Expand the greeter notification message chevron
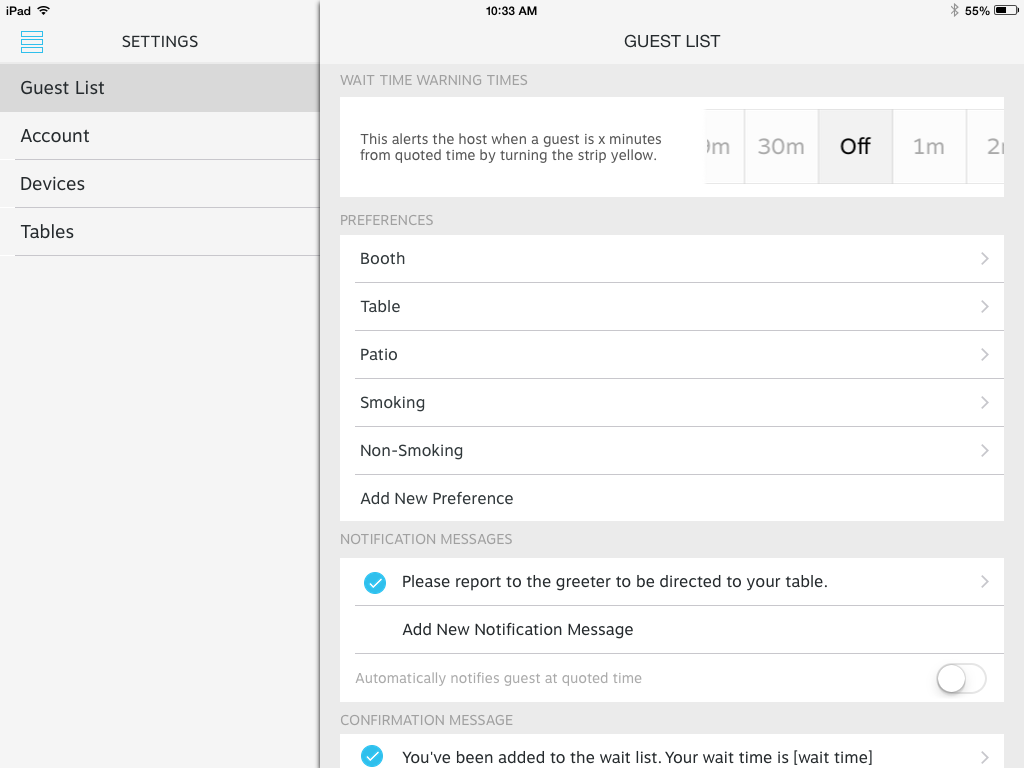This screenshot has width=1024, height=768. point(984,582)
